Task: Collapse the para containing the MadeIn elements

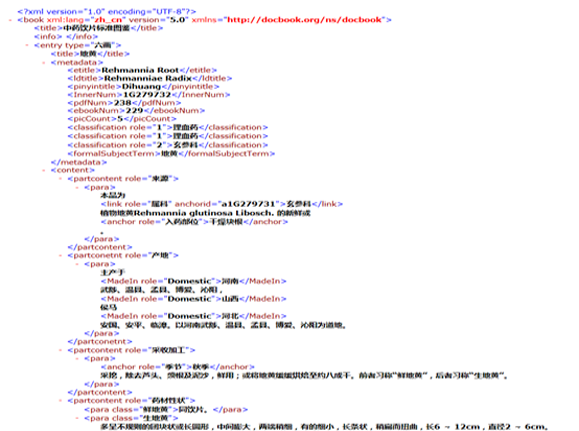Action: (77, 264)
